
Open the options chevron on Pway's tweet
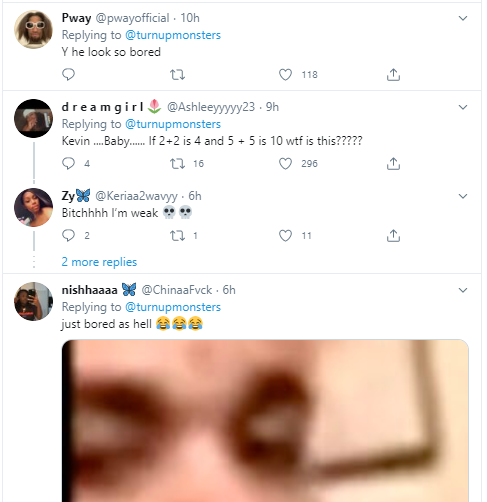point(463,18)
